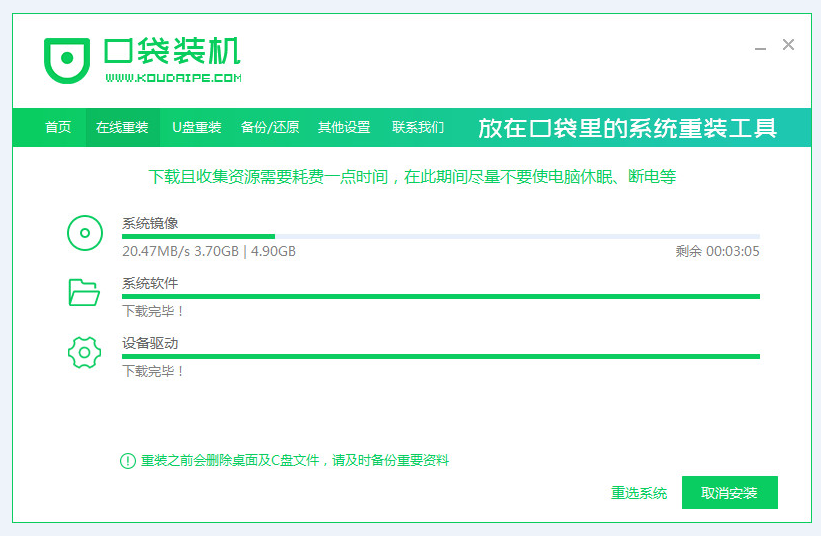Image resolution: width=821 pixels, height=536 pixels.
Task: Click the device driver gear icon
Action: 84,352
